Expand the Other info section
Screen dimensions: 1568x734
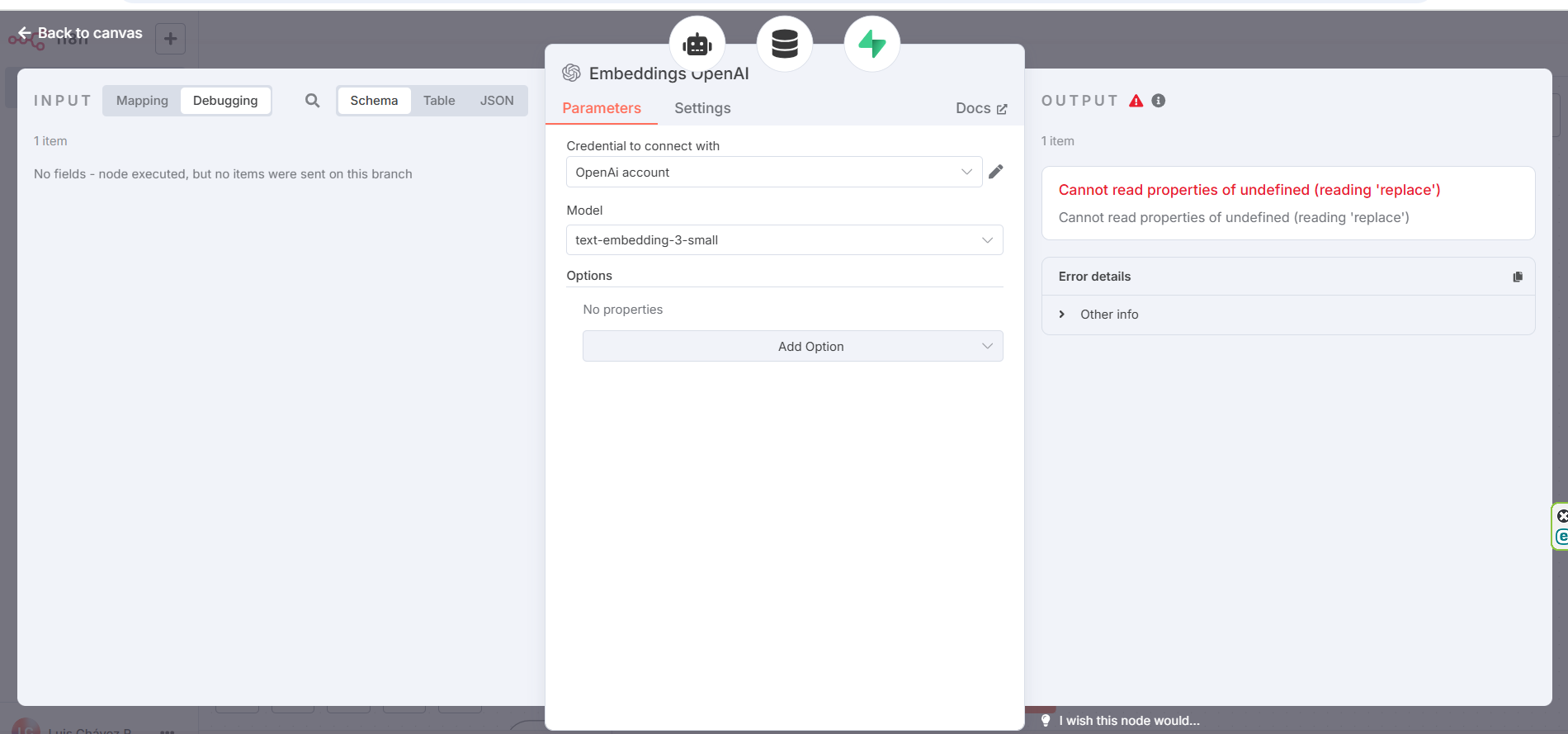(1098, 315)
